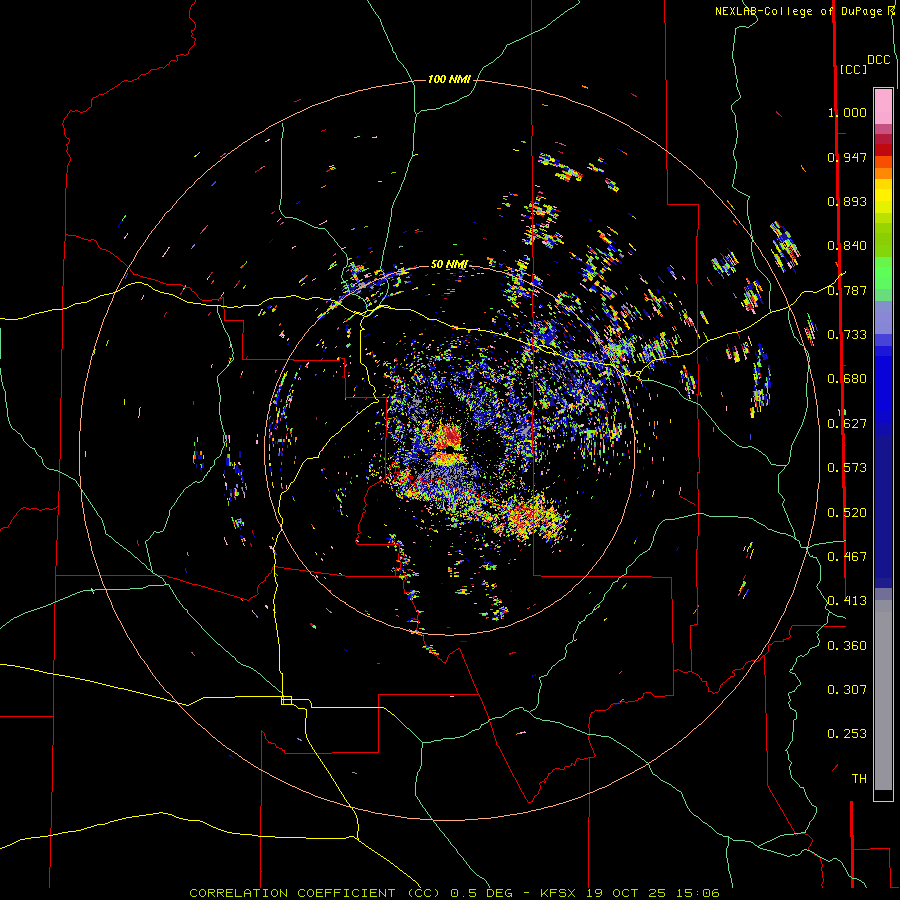The width and height of the screenshot is (900, 900).
Task: Click the "100 NMI" range ring label
Action: (449, 79)
